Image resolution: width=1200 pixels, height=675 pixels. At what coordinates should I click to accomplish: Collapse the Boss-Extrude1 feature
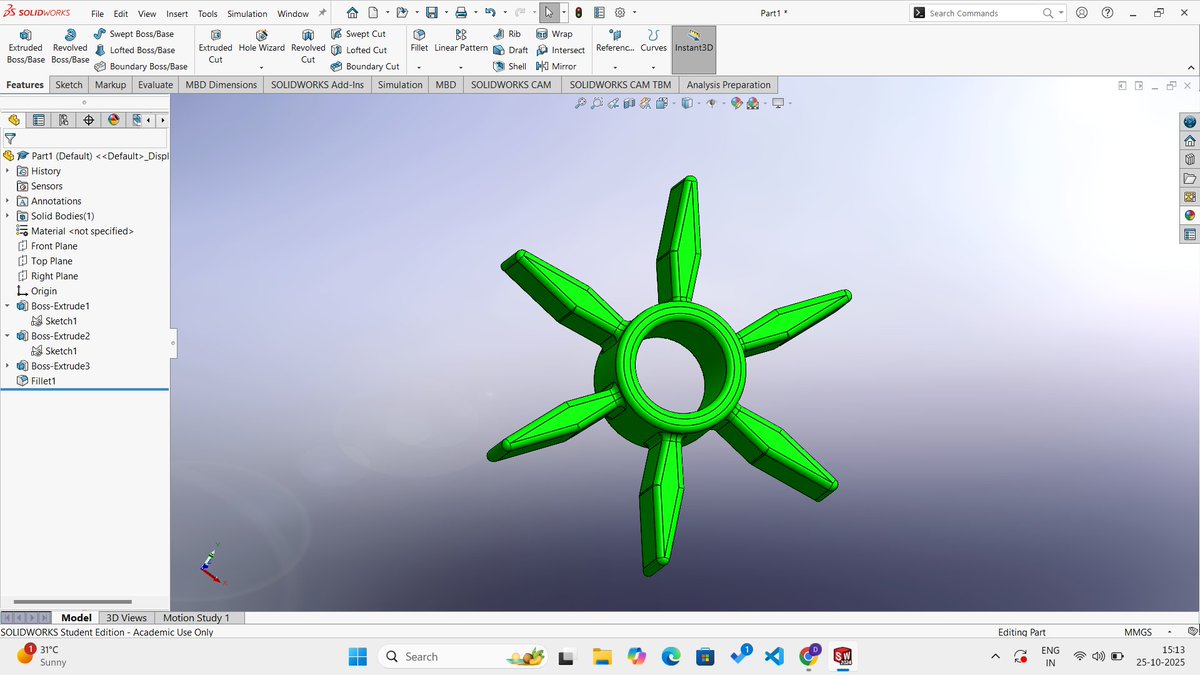8,306
